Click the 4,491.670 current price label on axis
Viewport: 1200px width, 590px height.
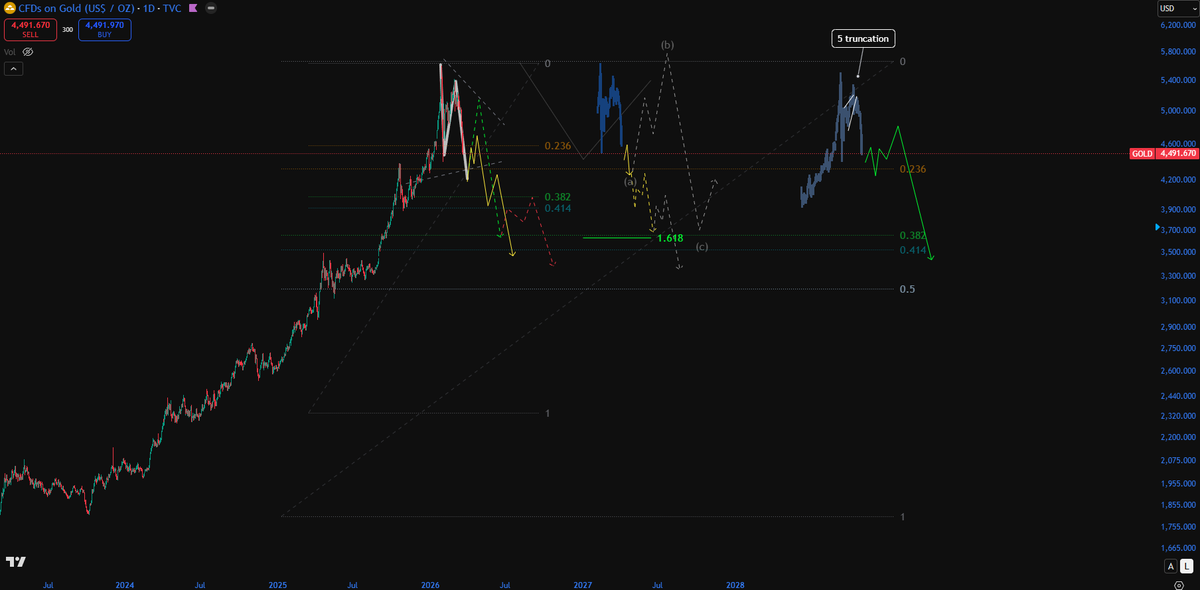(1177, 154)
